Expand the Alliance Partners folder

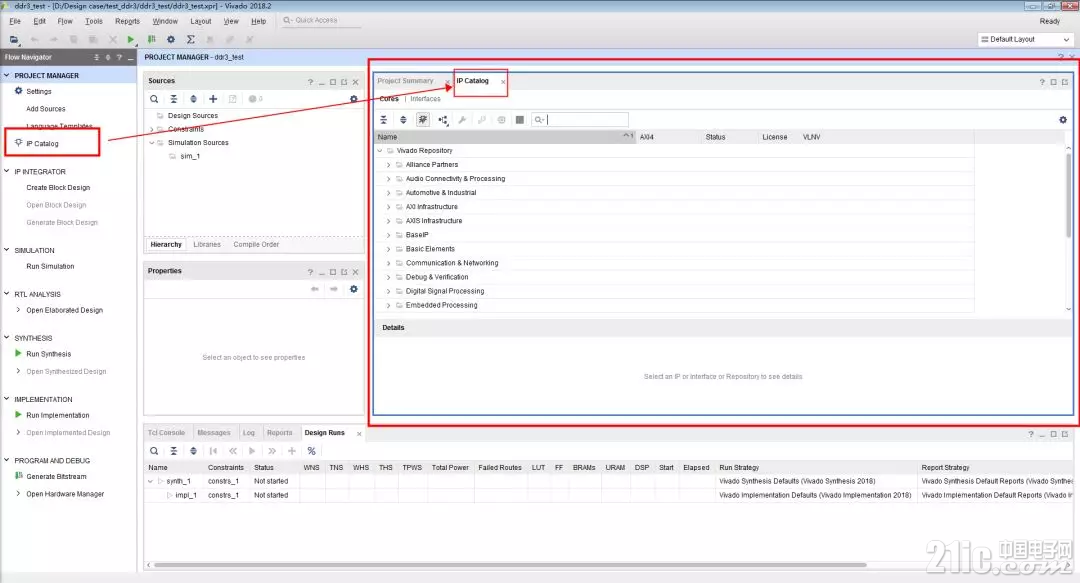click(388, 165)
